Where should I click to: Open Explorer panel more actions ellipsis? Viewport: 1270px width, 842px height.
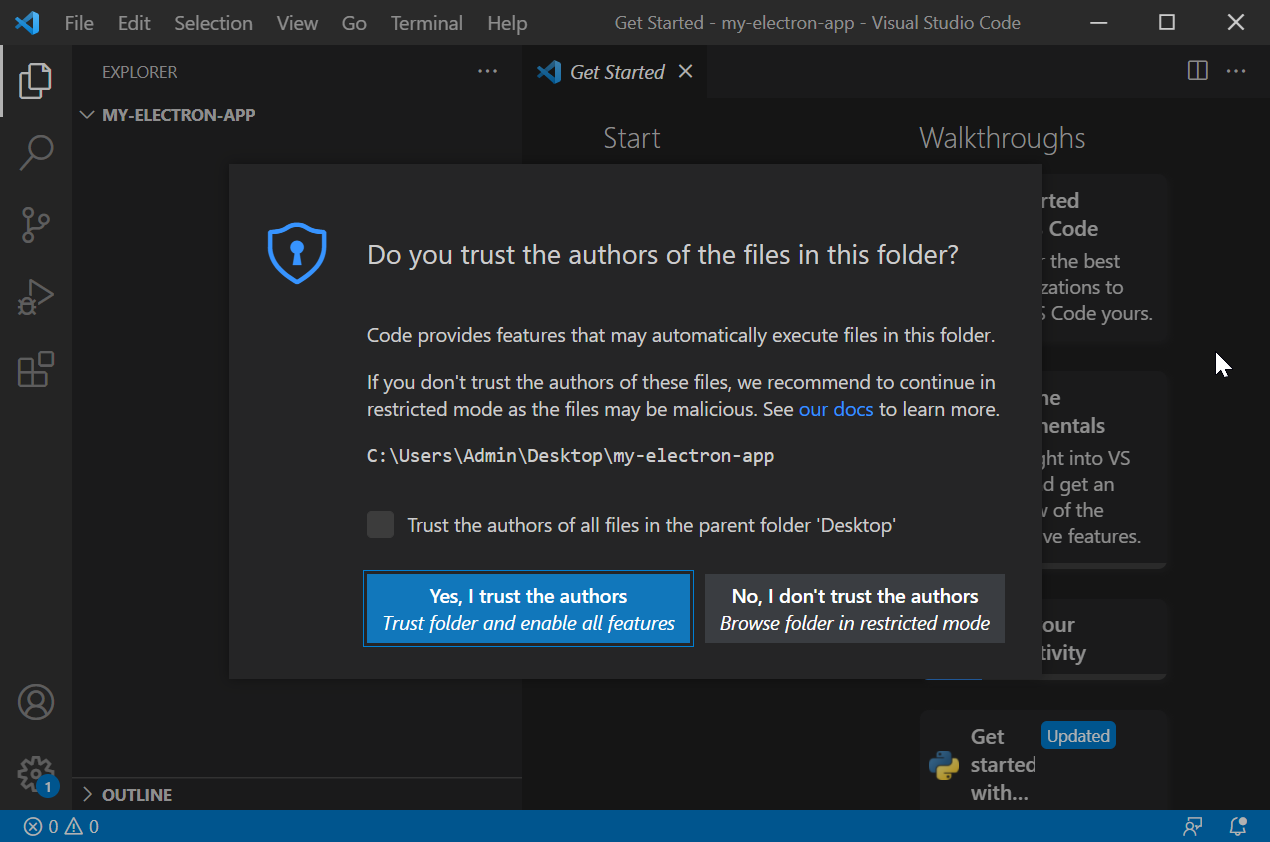pyautogui.click(x=487, y=72)
